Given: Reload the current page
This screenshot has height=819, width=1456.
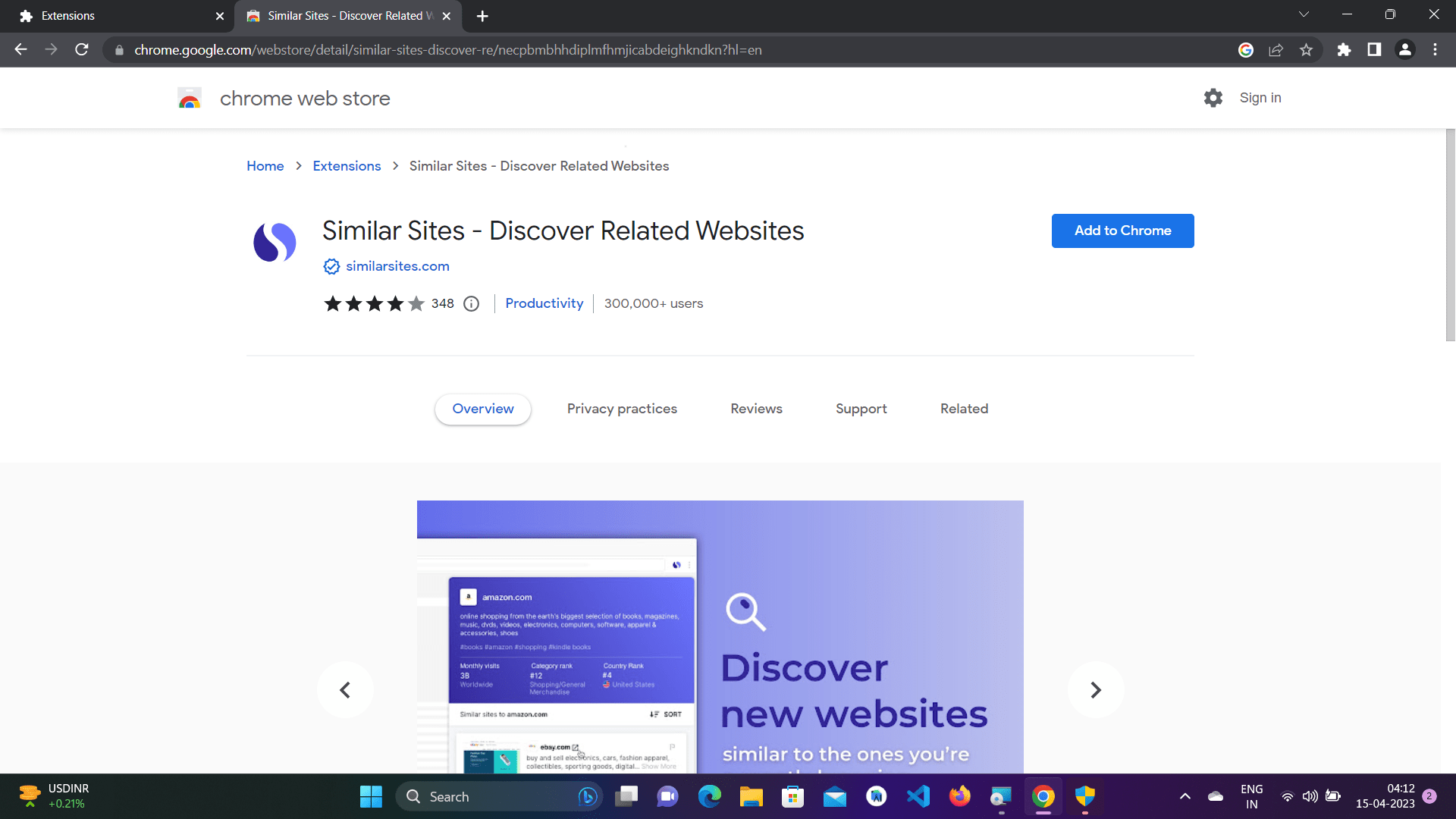Looking at the screenshot, I should 82,49.
